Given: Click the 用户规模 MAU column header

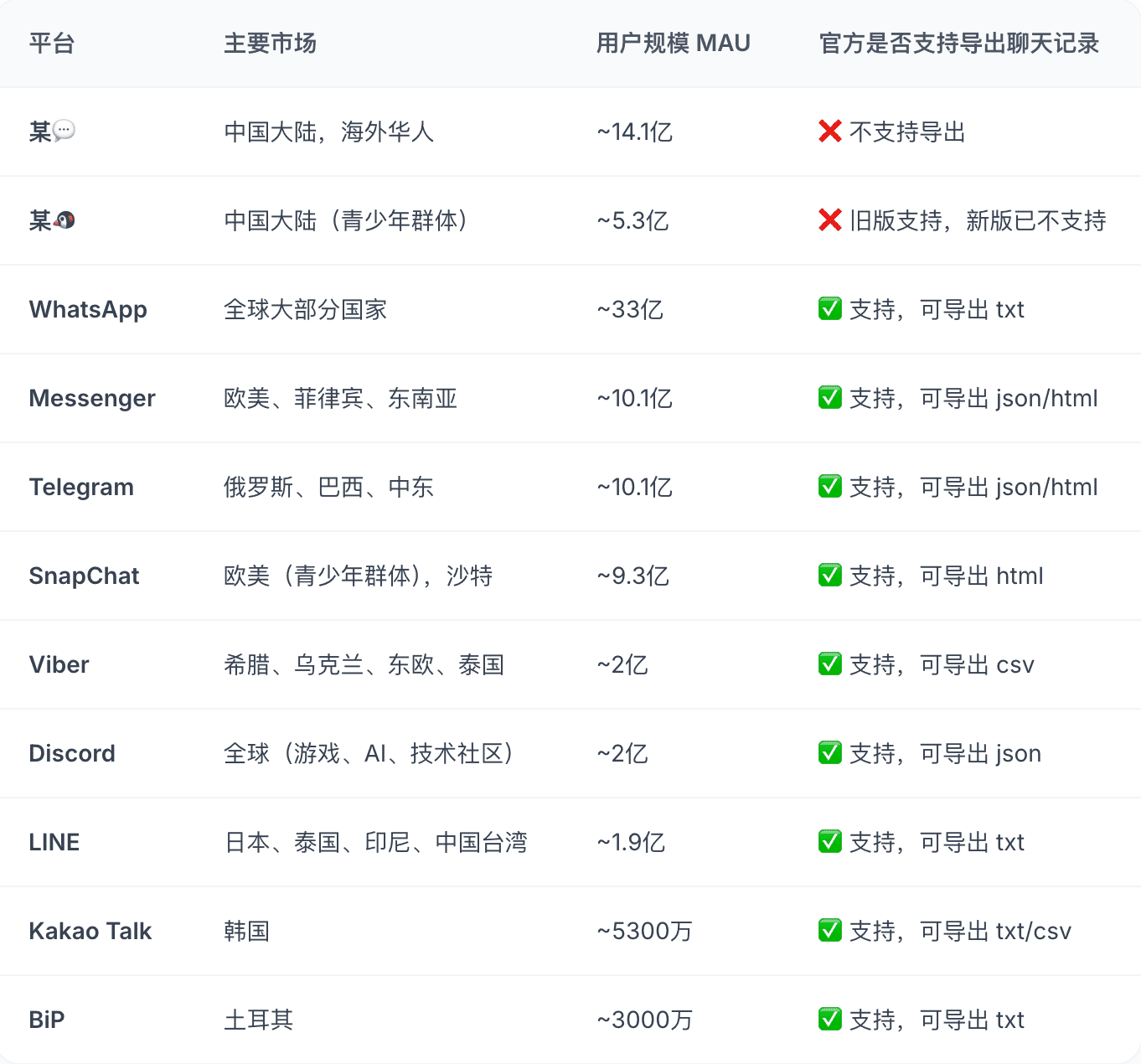Looking at the screenshot, I should (673, 43).
